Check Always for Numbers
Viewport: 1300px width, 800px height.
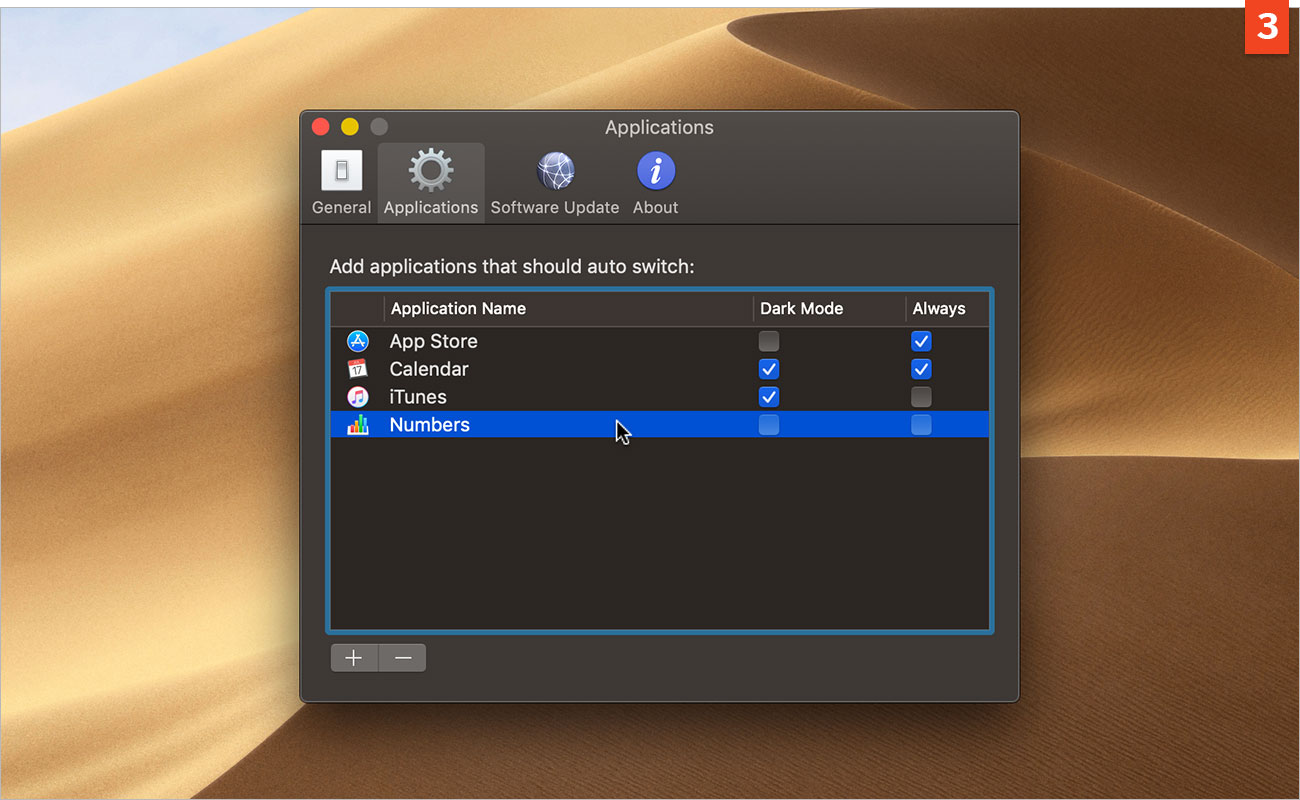point(921,425)
